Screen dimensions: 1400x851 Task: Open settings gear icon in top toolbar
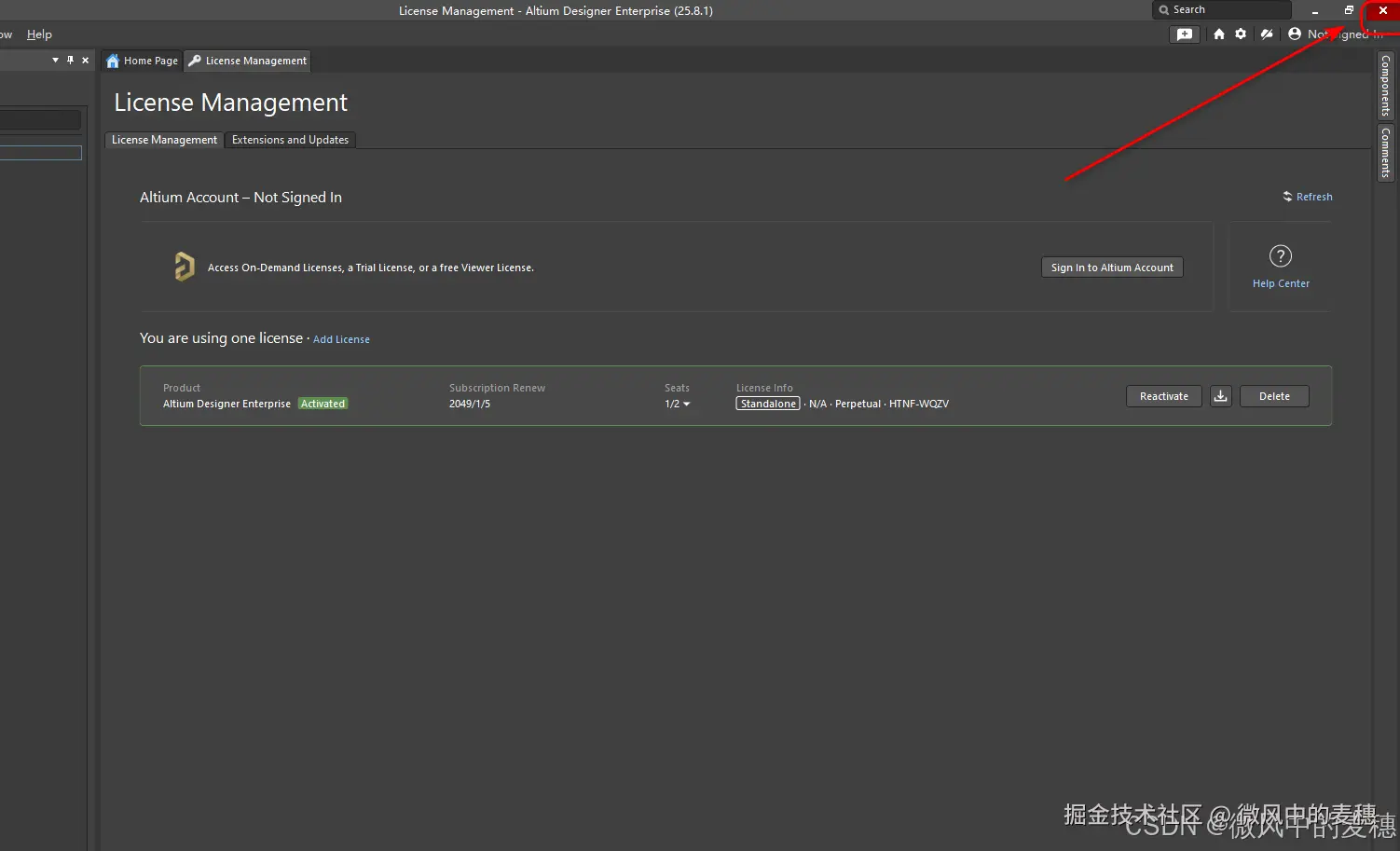pyautogui.click(x=1241, y=34)
